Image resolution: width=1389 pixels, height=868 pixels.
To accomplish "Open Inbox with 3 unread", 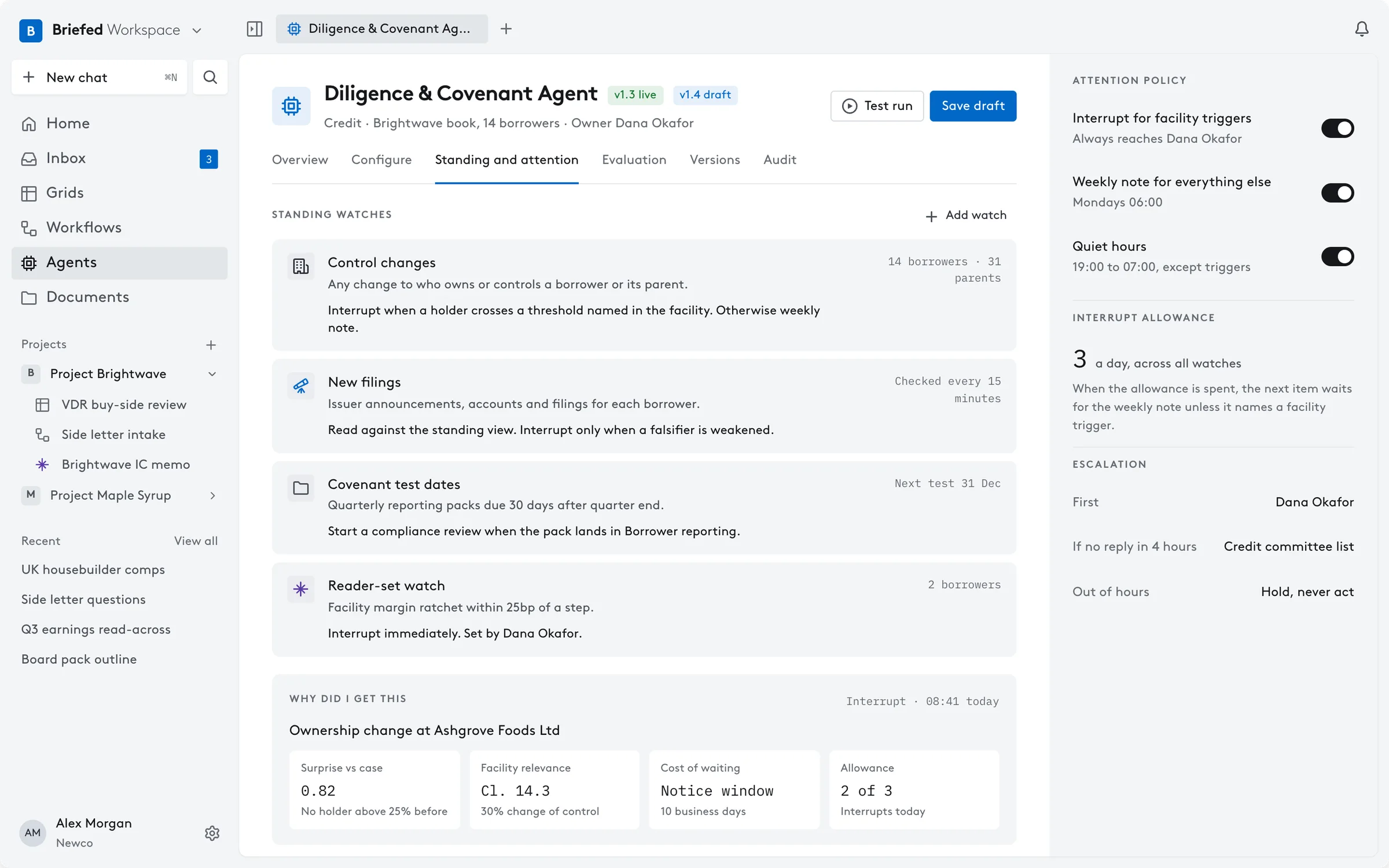I will click(x=119, y=158).
